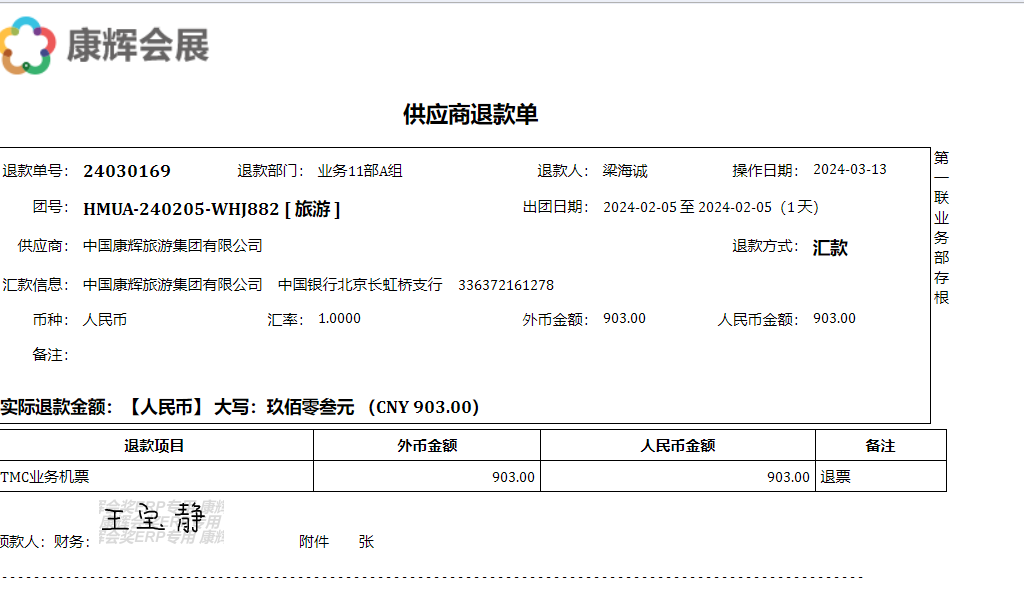
Task: Click the 供应商退款单 document title
Action: [470, 114]
